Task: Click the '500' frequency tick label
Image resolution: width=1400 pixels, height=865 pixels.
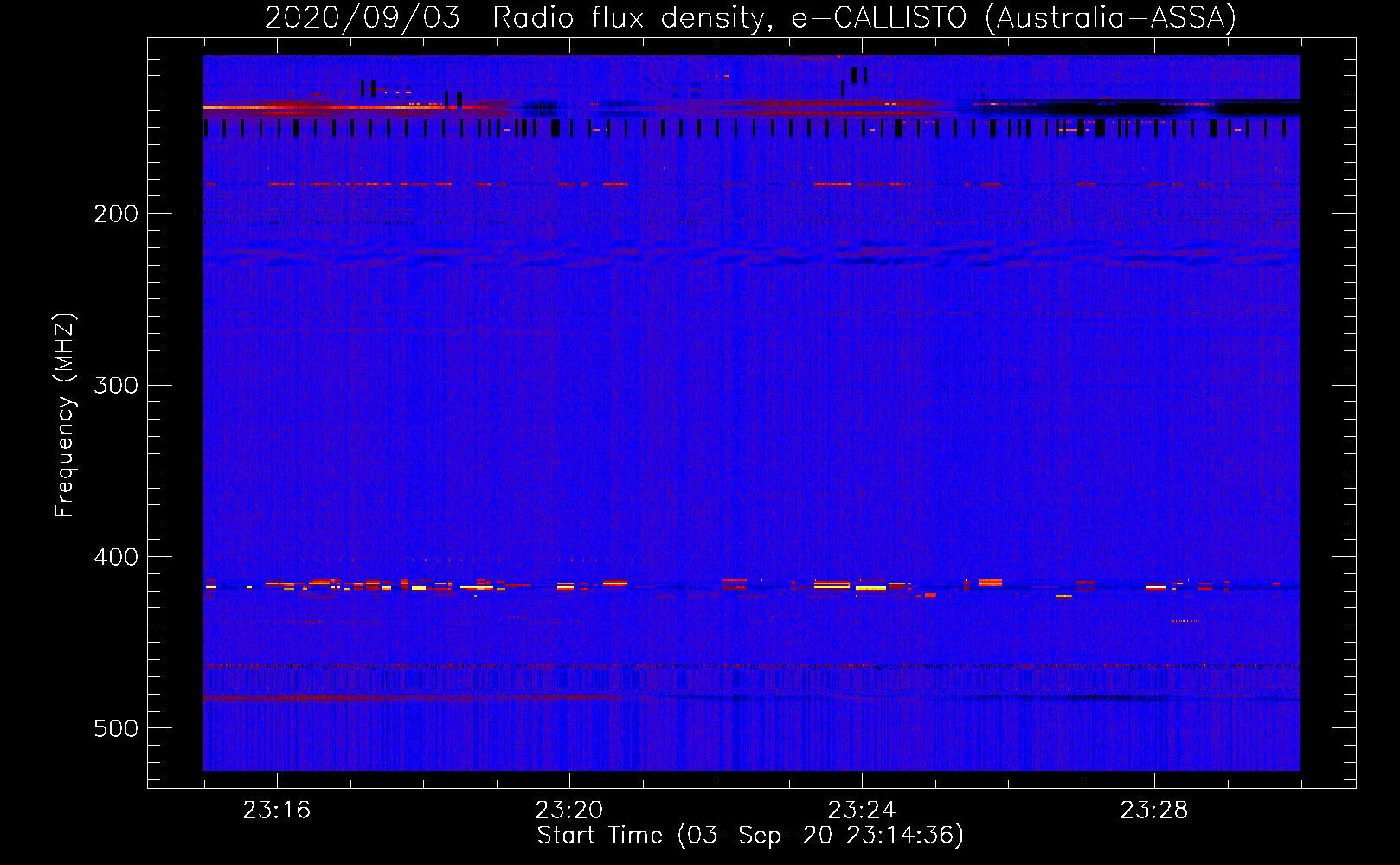Action: [x=116, y=728]
